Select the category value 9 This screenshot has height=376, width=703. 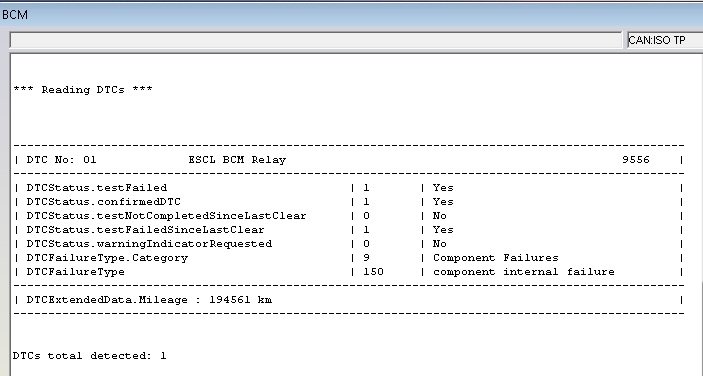coord(366,258)
